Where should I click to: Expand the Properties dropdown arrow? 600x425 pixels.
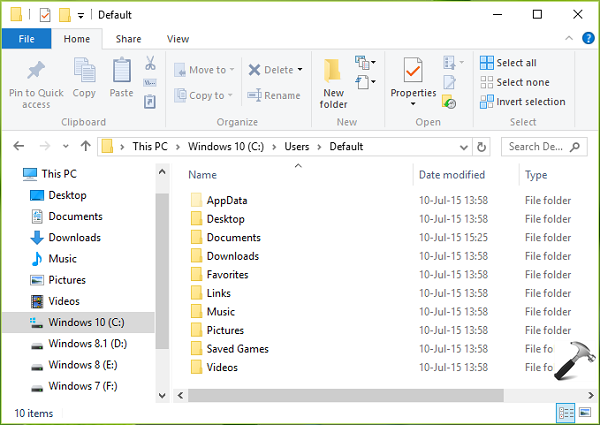click(x=413, y=104)
